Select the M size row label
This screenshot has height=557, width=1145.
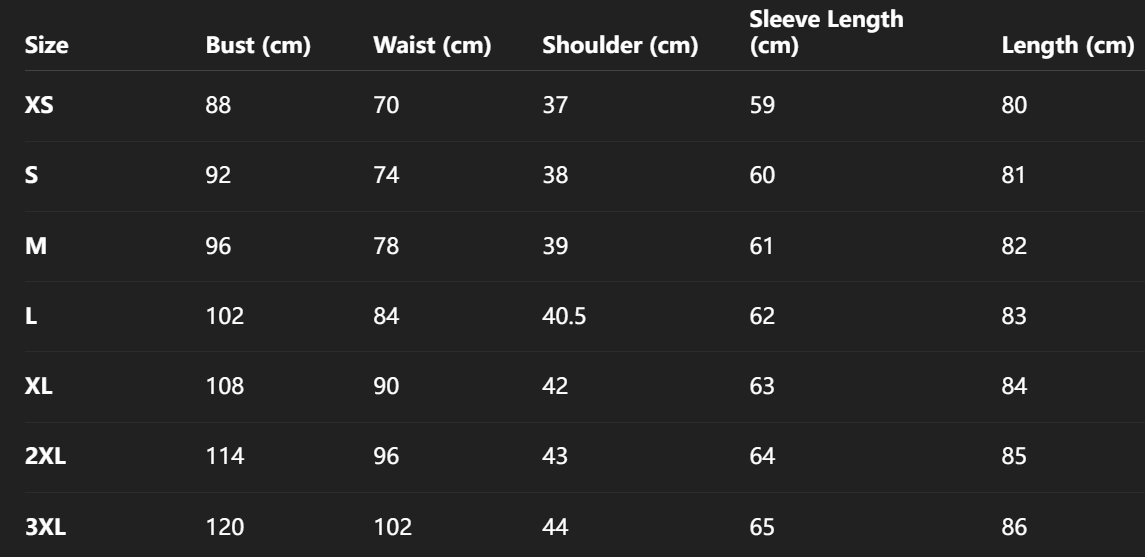(x=35, y=245)
